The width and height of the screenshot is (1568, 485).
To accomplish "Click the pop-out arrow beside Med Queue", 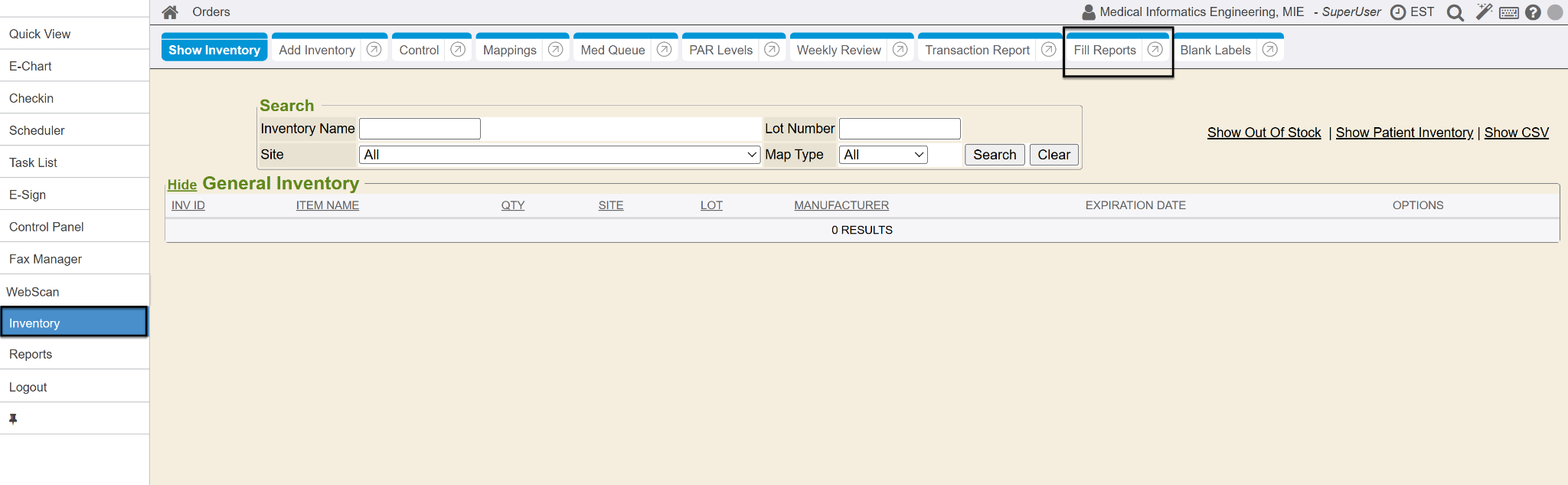I will pos(664,50).
